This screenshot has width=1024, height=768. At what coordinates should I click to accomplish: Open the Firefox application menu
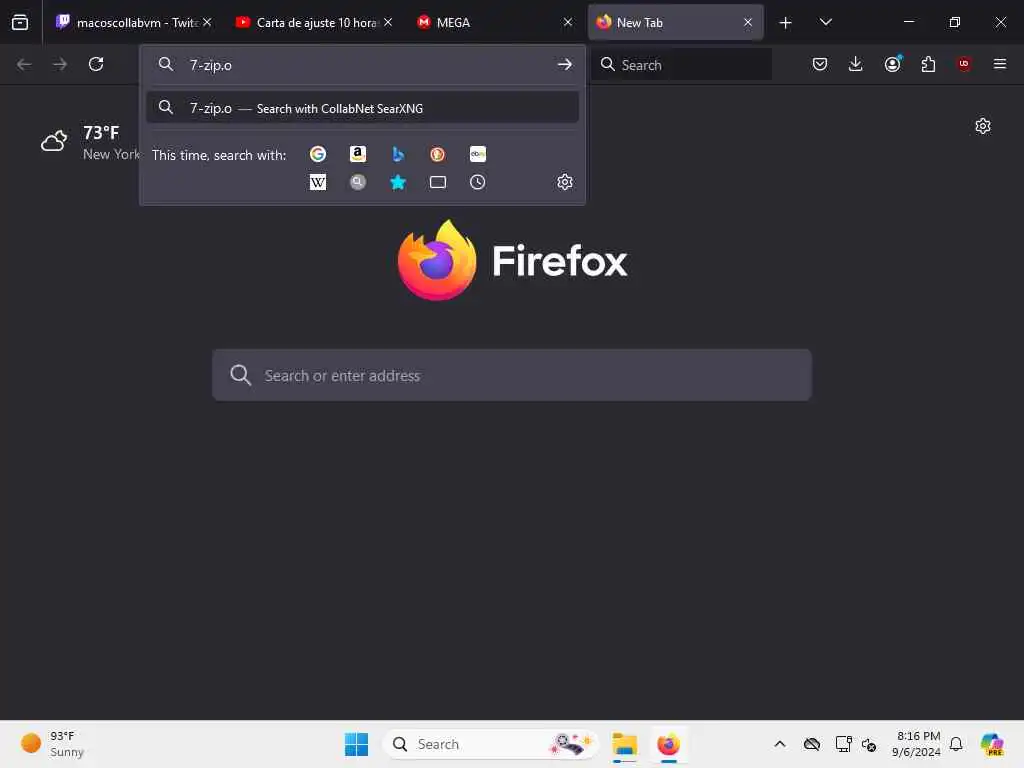pos(1000,64)
